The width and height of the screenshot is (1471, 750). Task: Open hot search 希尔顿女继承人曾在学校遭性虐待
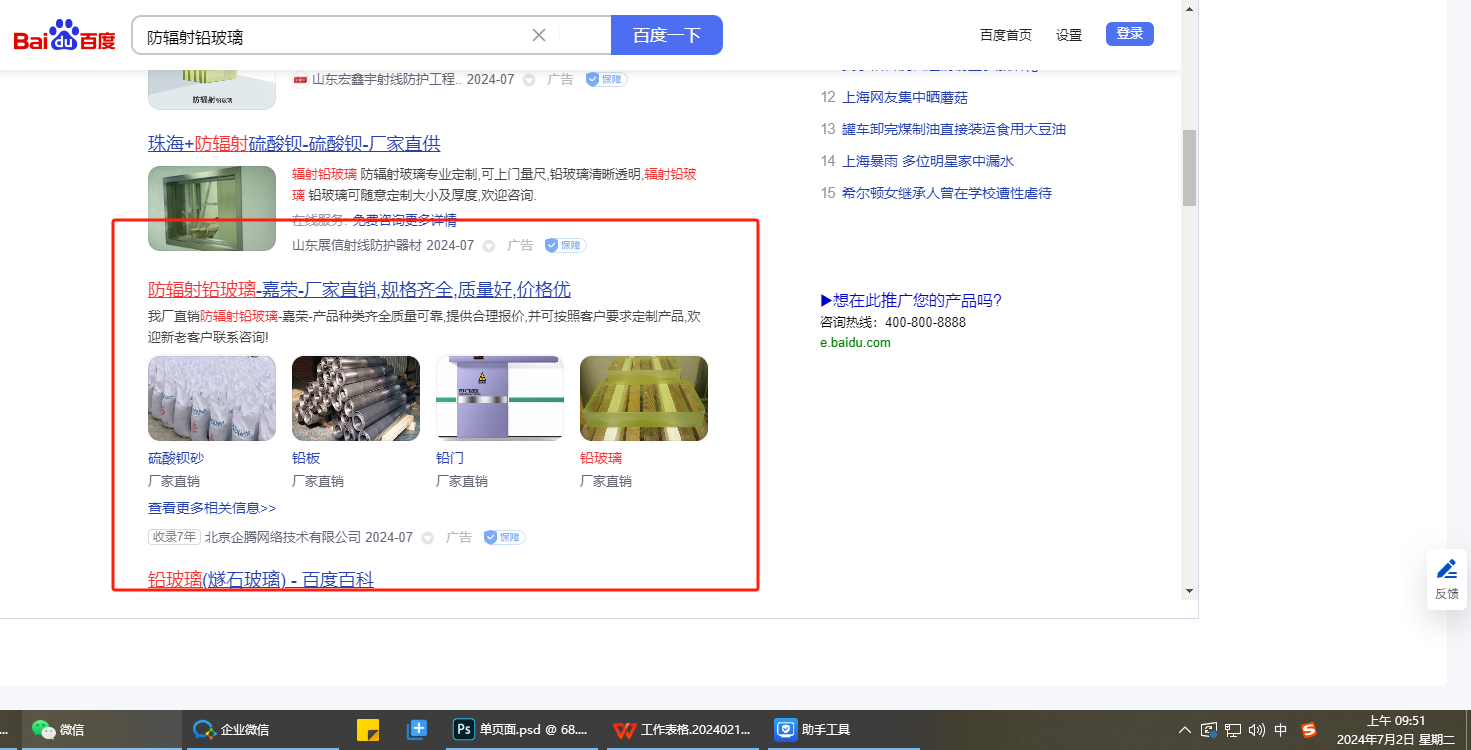coord(947,193)
